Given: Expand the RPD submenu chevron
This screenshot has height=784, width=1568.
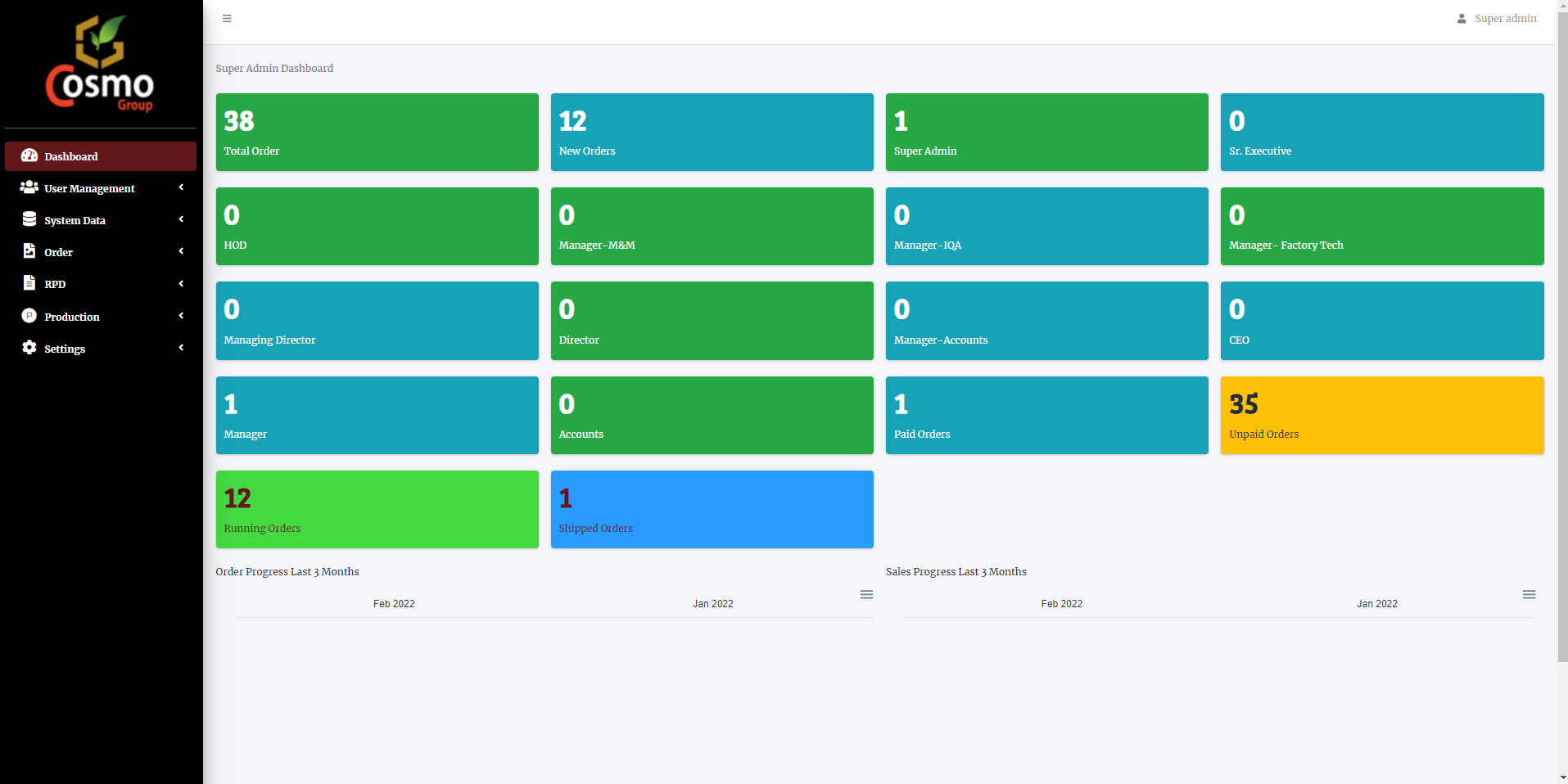Looking at the screenshot, I should pyautogui.click(x=181, y=283).
